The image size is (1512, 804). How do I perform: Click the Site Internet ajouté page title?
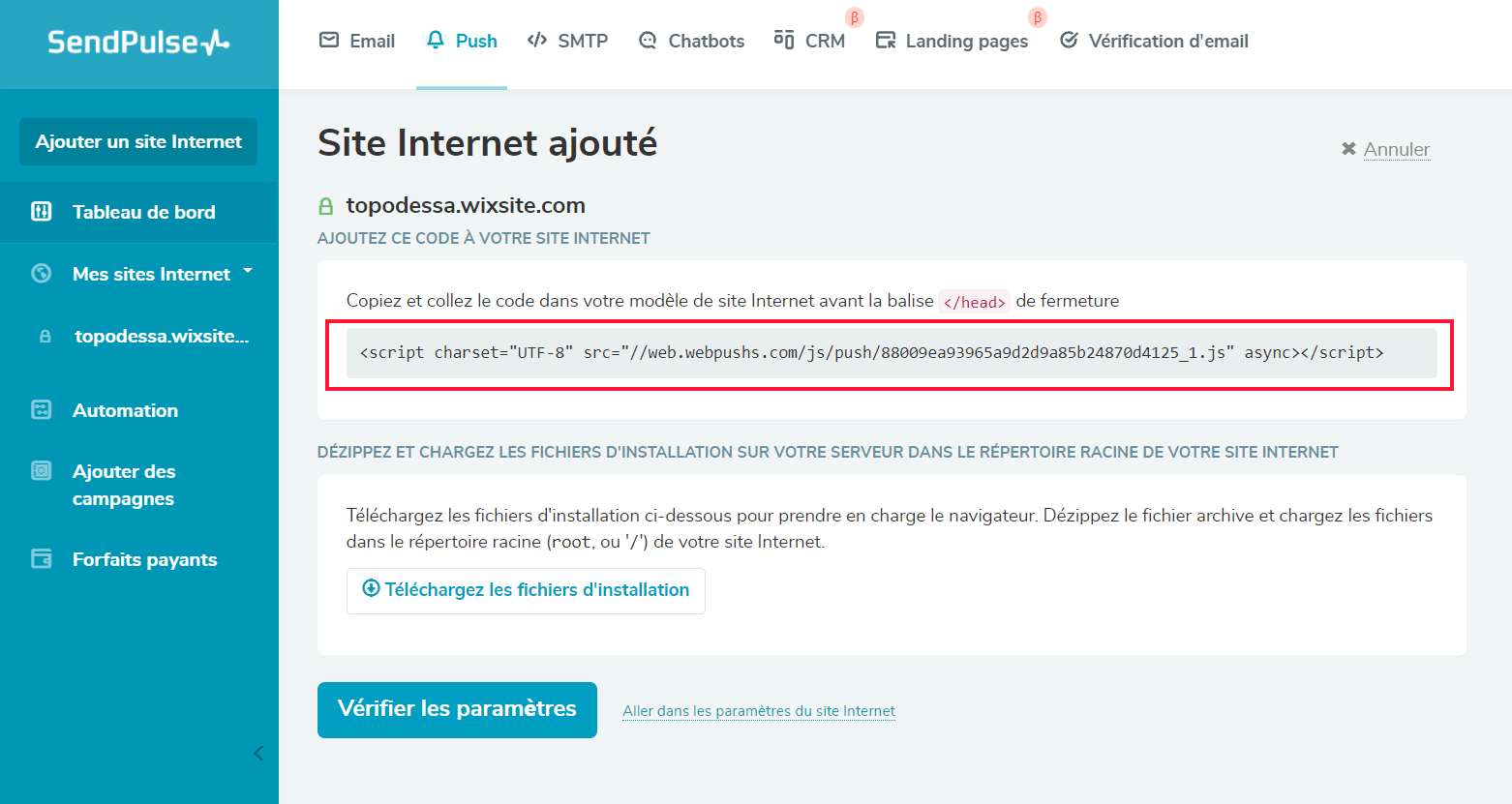point(487,142)
